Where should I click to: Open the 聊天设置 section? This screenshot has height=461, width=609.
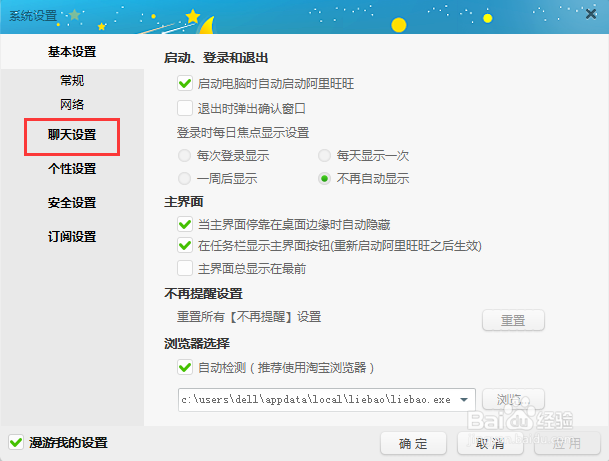72,135
